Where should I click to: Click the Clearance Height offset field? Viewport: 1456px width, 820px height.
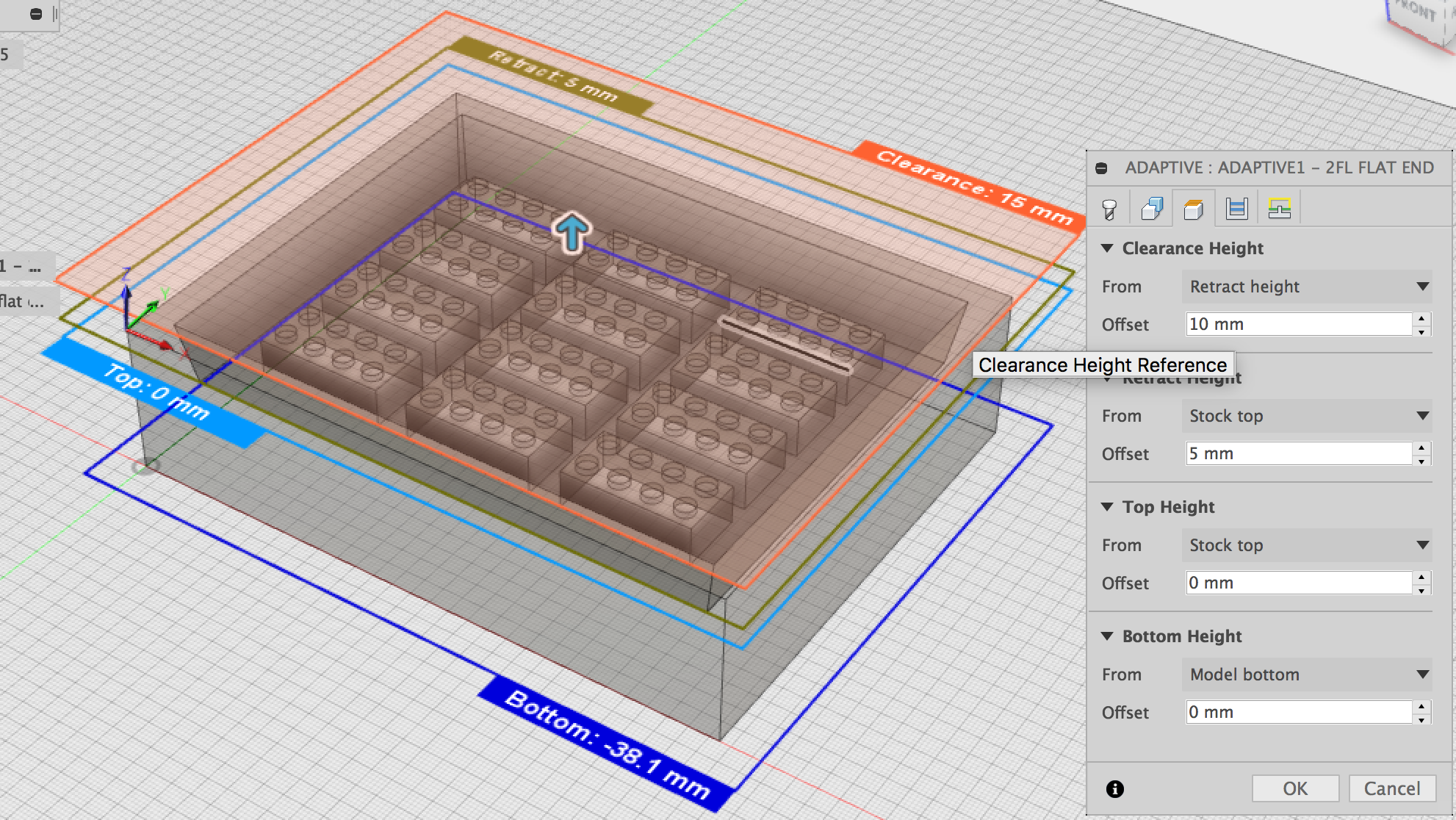pos(1299,324)
